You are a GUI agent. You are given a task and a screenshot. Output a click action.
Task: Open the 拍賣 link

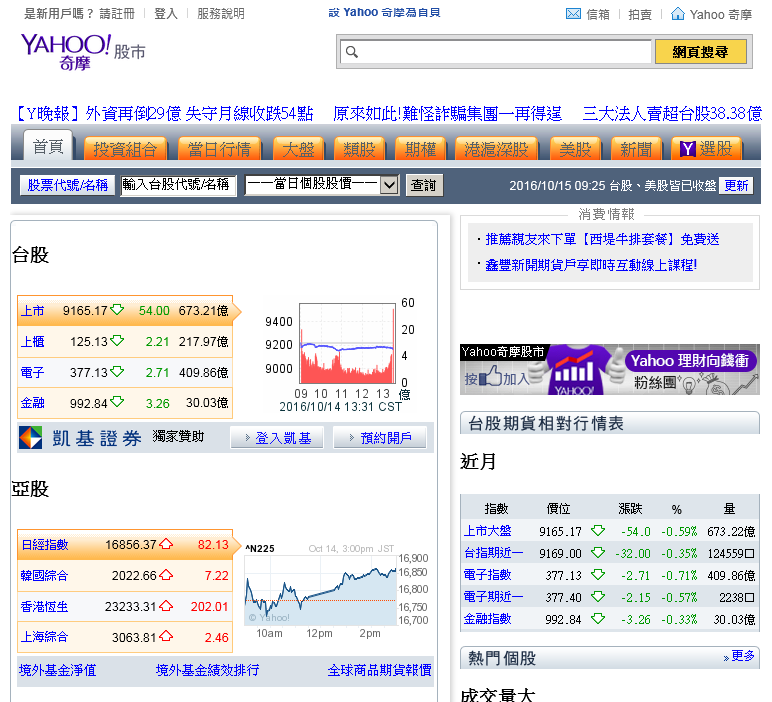(640, 14)
